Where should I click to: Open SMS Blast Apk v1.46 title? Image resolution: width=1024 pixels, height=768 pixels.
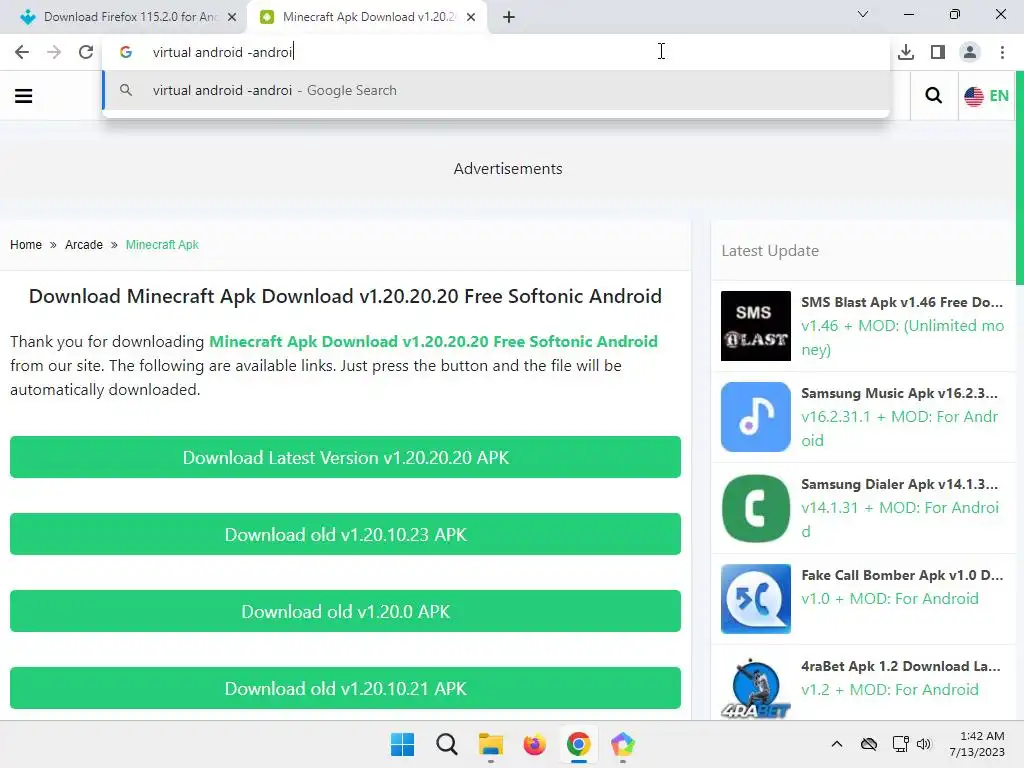pyautogui.click(x=902, y=302)
